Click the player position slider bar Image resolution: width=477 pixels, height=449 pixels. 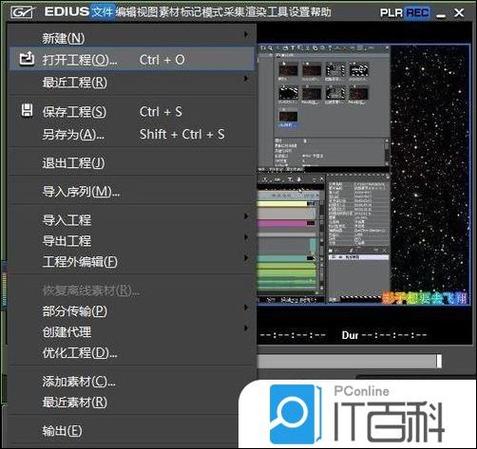349,361
